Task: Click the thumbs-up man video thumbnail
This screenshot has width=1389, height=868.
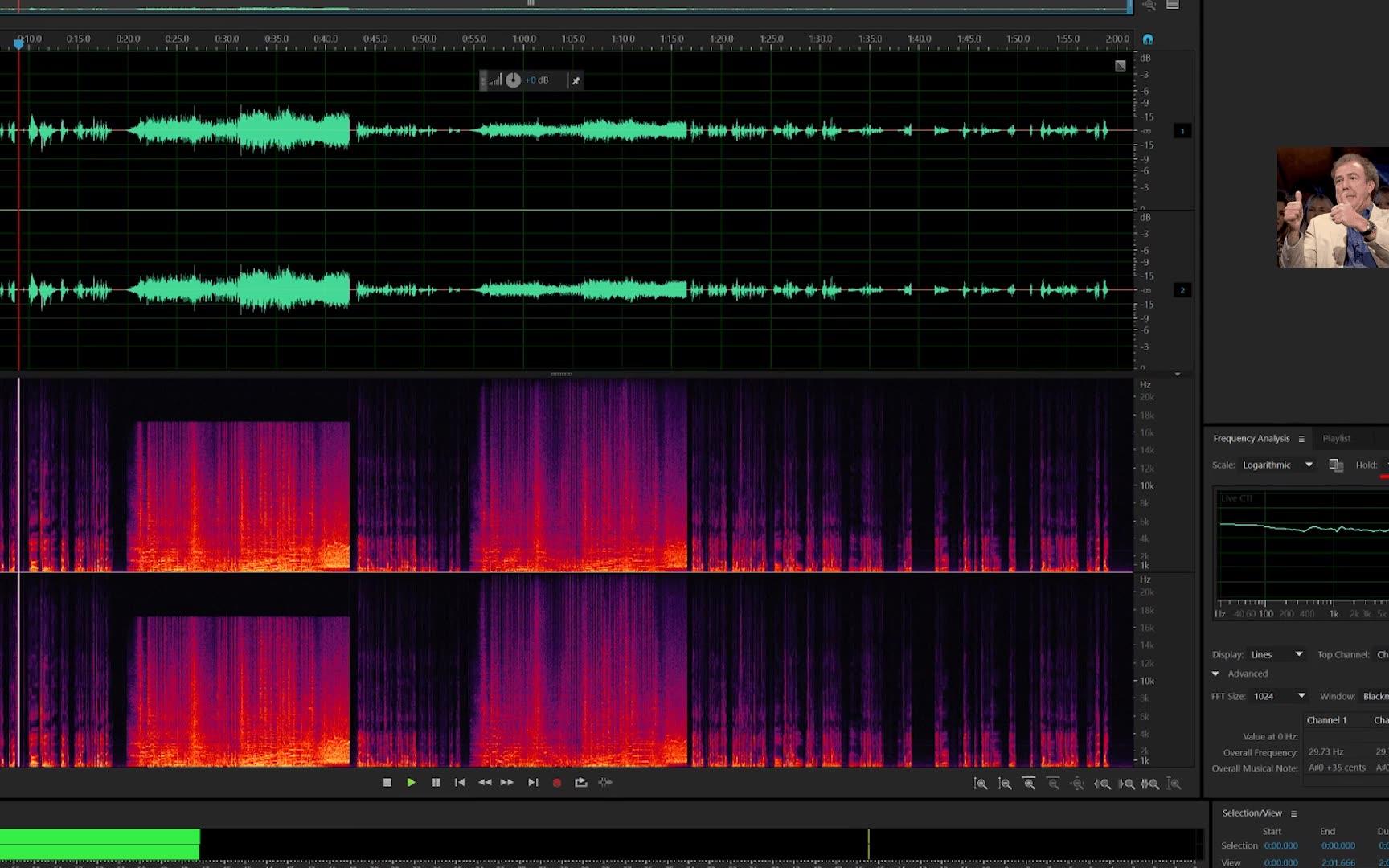Action: click(1333, 207)
